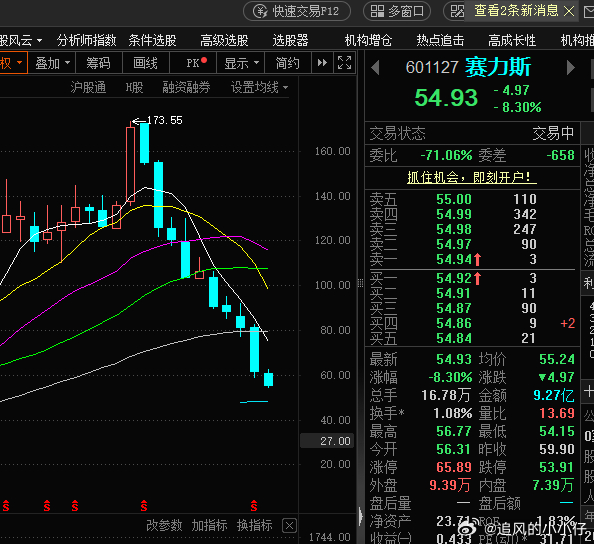Click sell-two price 54.97
The height and width of the screenshot is (544, 594).
point(454,244)
